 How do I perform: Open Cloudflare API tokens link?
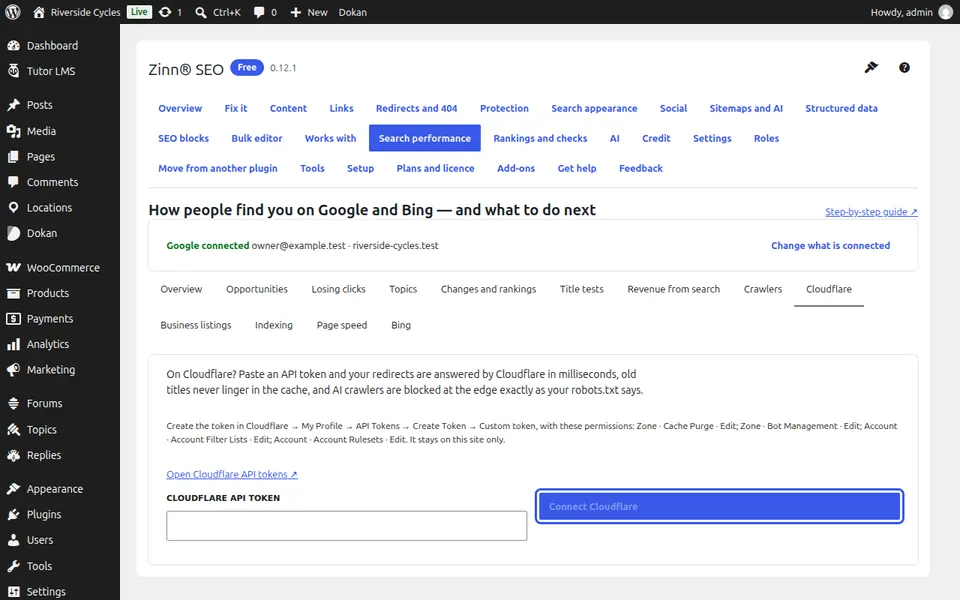(x=232, y=474)
